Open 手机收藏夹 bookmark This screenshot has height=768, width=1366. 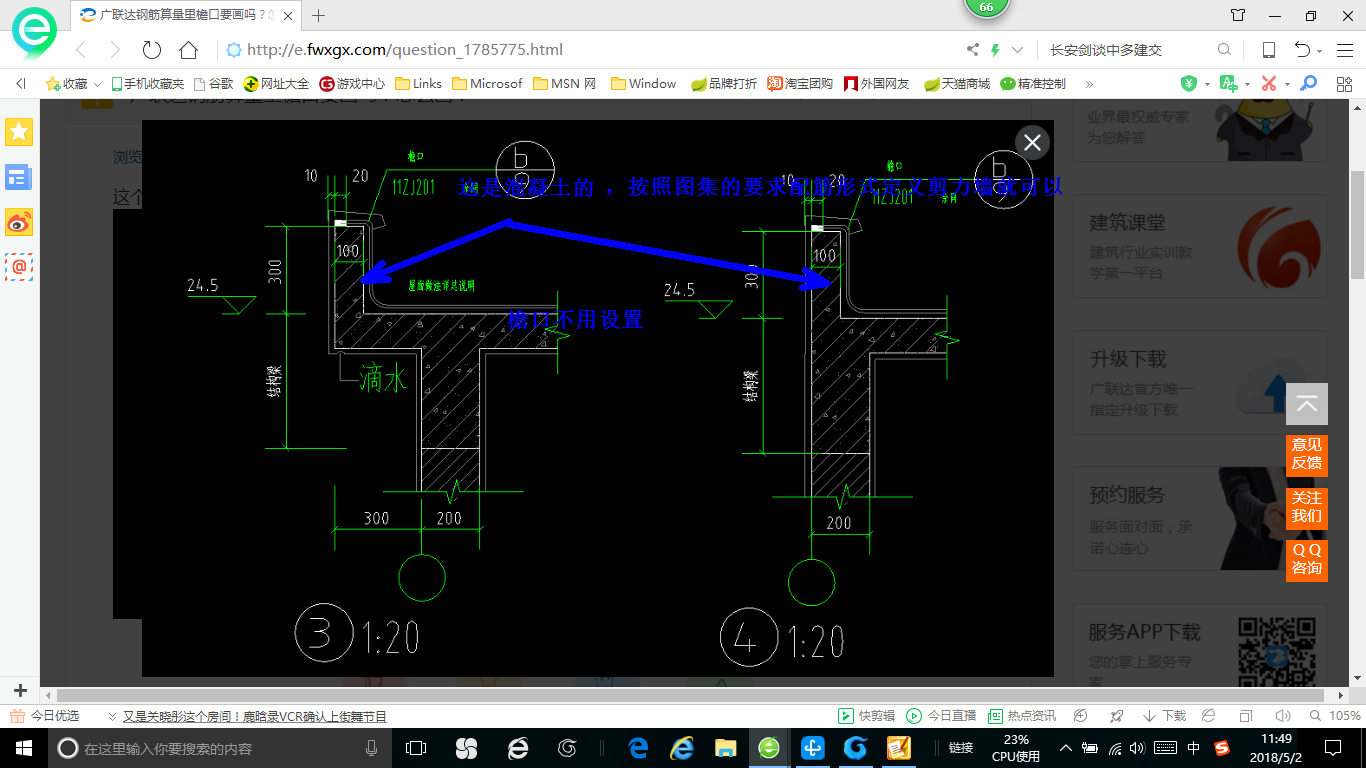point(148,84)
